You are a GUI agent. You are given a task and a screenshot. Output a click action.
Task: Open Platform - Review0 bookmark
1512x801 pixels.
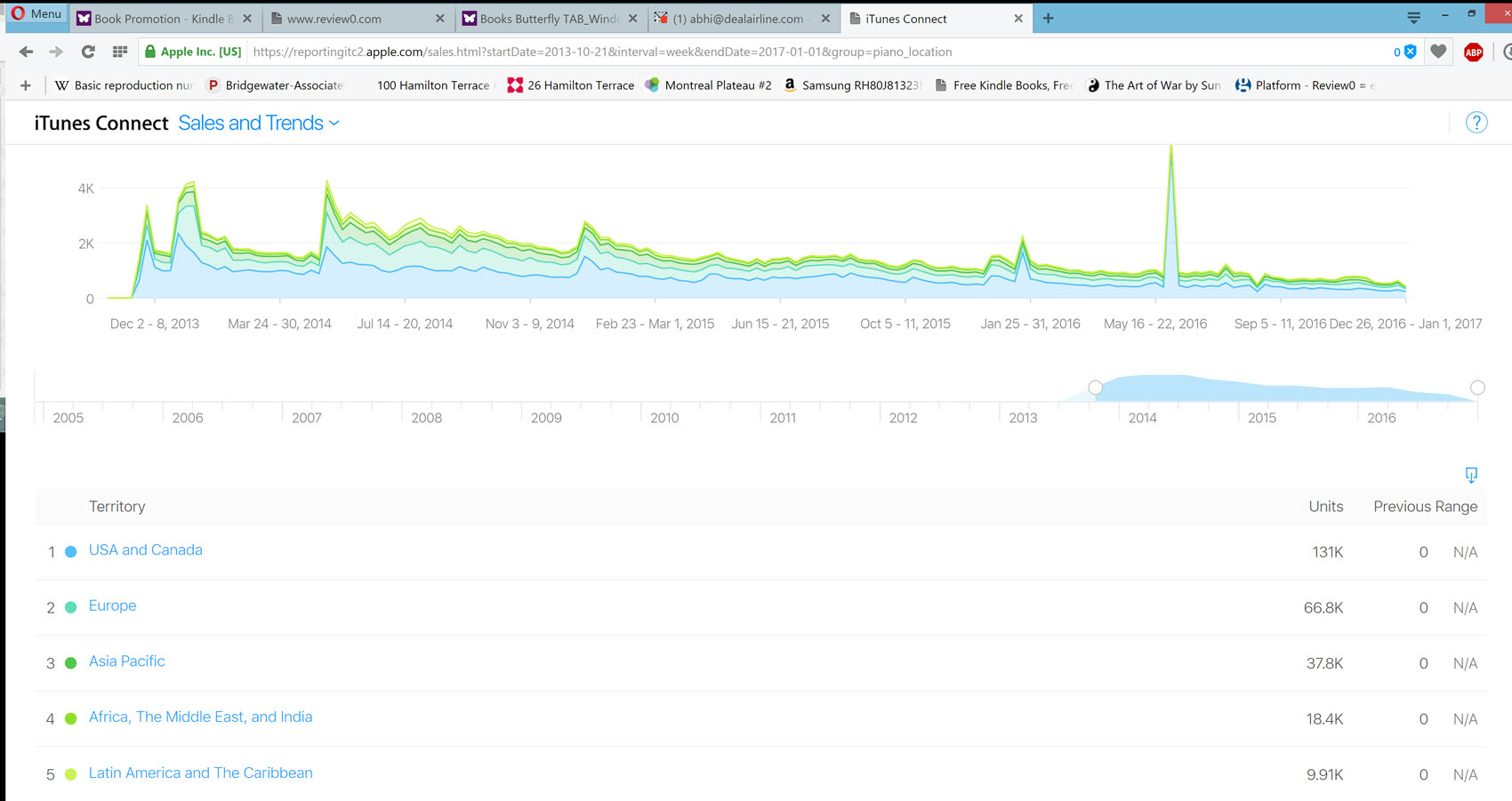pos(1306,85)
